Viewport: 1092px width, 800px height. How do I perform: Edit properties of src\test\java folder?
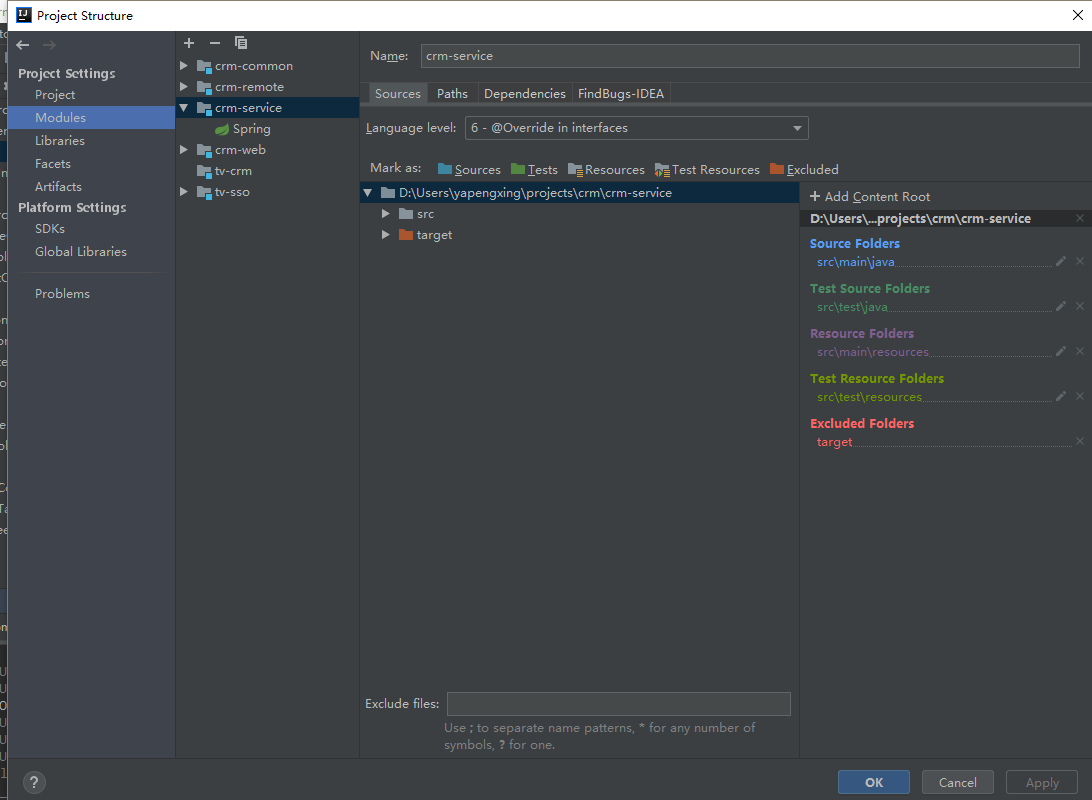coord(1061,306)
